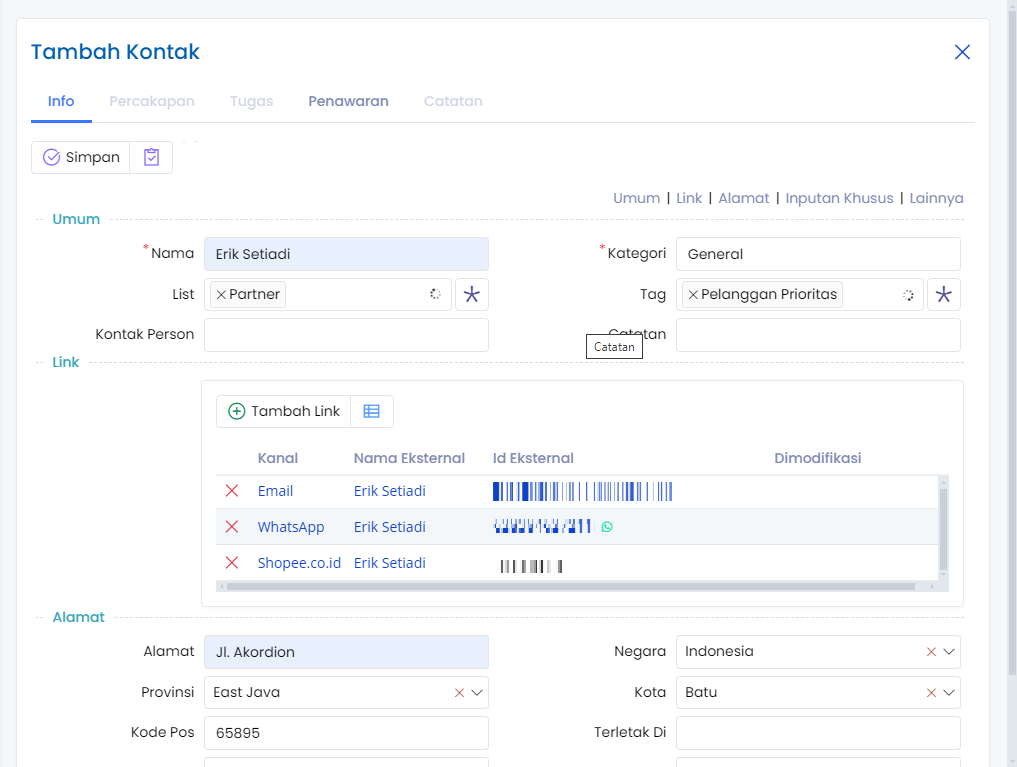This screenshot has width=1017, height=767.
Task: Remove the Pelanggan Prioritas tag chip
Action: [x=693, y=295]
